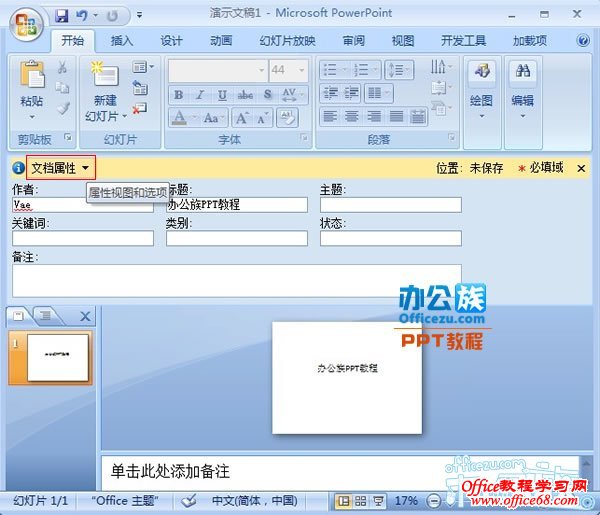Switch to the 设计 ribbon tab

tap(171, 40)
